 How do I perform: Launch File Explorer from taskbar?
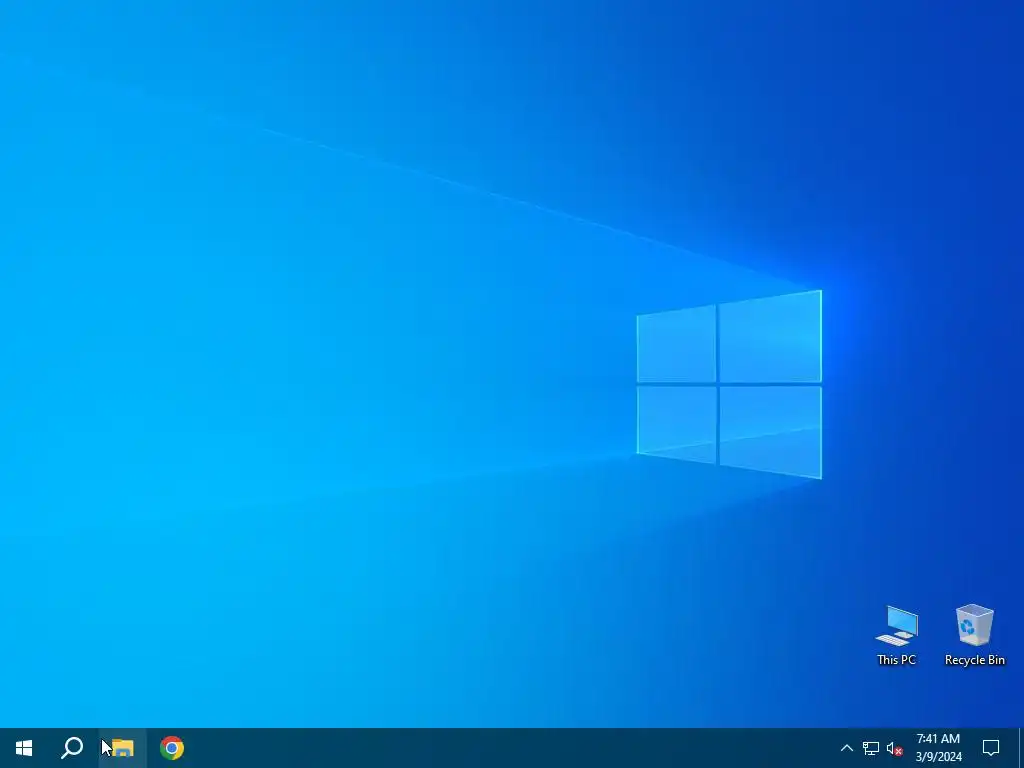tap(122, 748)
